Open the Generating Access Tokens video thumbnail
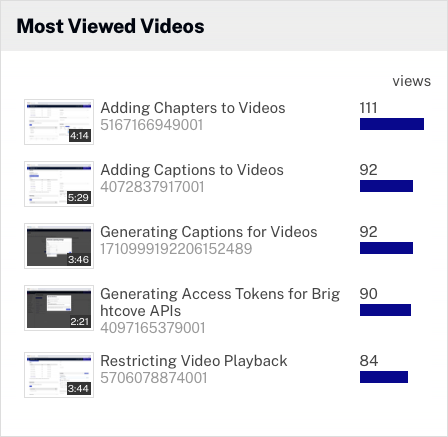 coord(59,308)
